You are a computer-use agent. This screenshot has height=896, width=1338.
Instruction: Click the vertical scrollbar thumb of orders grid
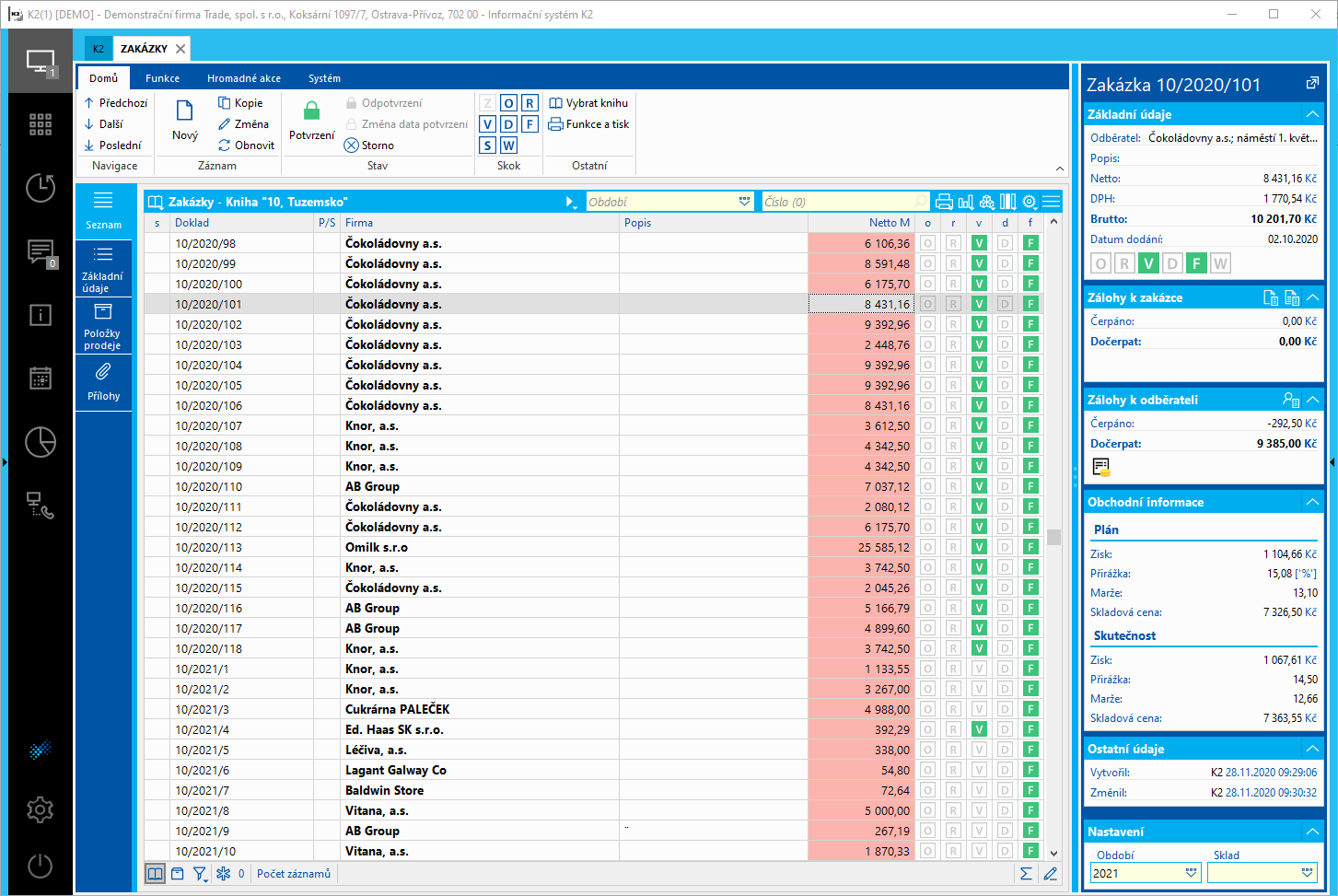tap(1054, 537)
